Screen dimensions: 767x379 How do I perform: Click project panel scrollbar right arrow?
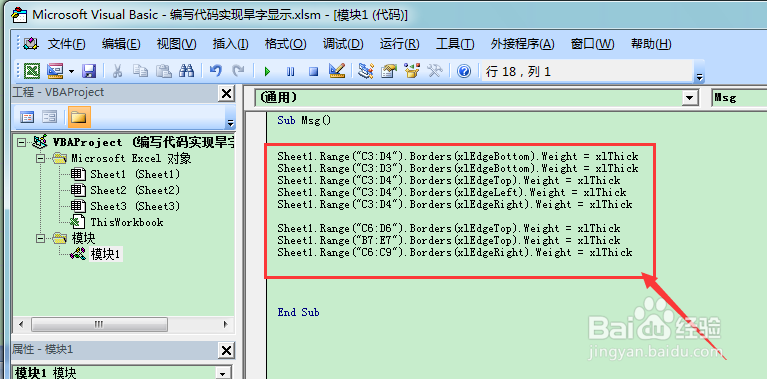point(226,324)
